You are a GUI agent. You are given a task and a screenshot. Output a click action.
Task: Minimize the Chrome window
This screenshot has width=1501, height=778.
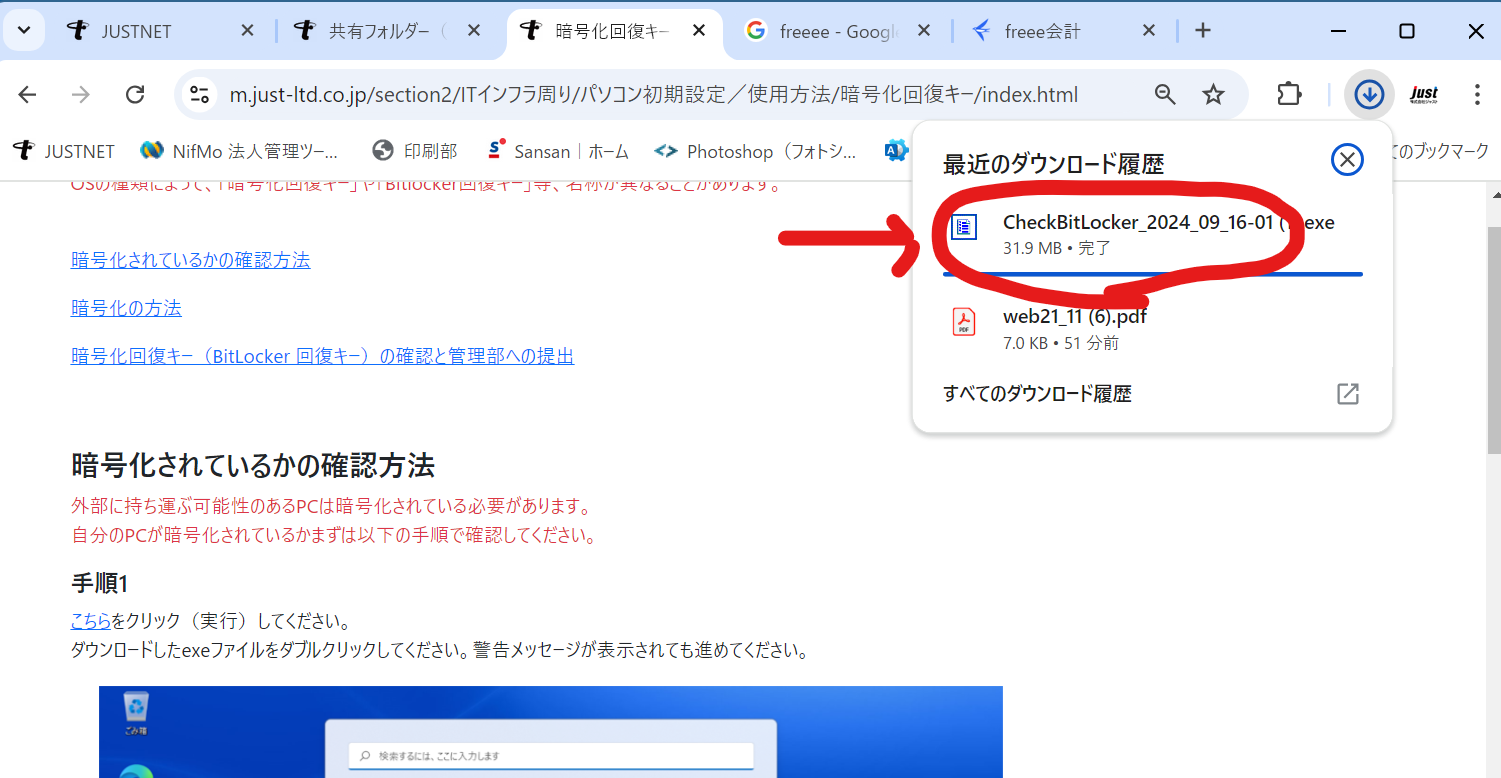(x=1339, y=31)
